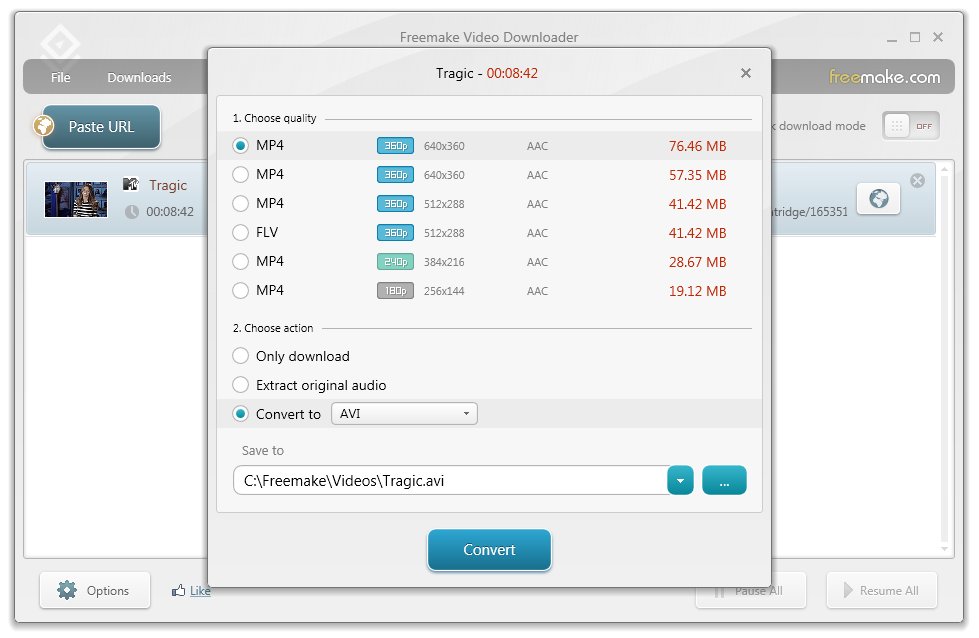Browse for folder with the ... button

click(x=724, y=481)
